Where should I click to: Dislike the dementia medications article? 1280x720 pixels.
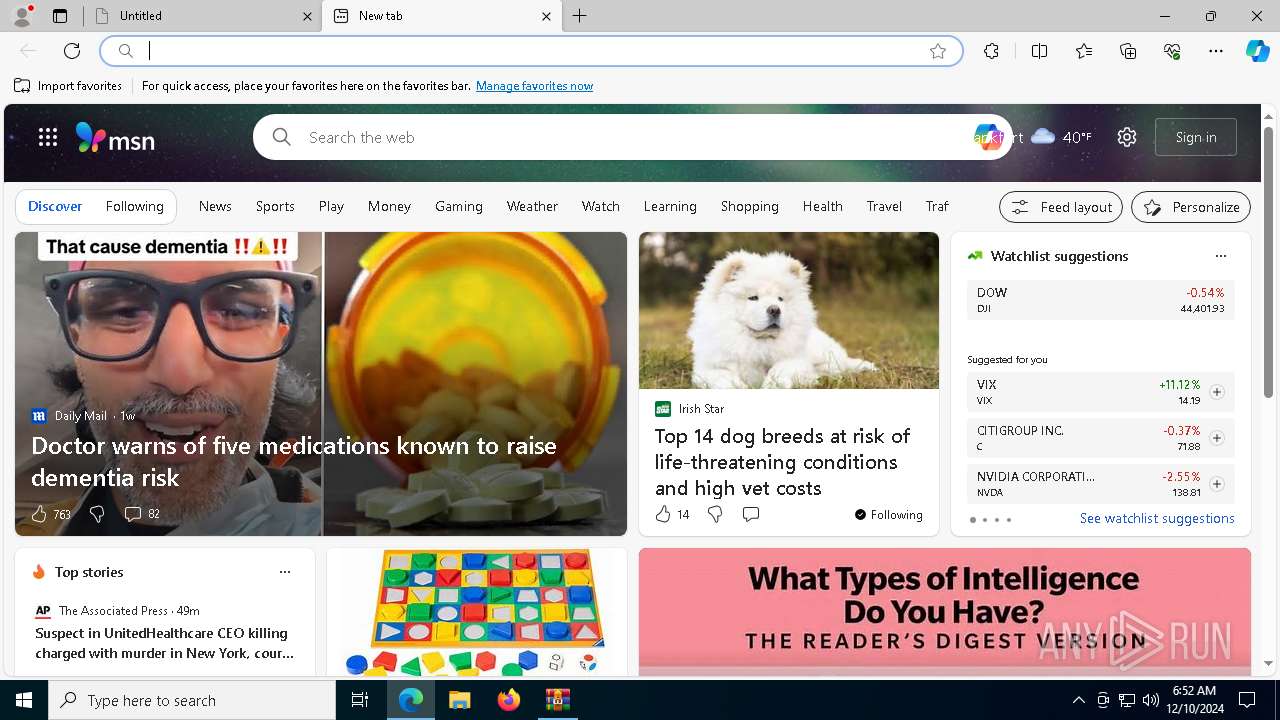(x=97, y=514)
